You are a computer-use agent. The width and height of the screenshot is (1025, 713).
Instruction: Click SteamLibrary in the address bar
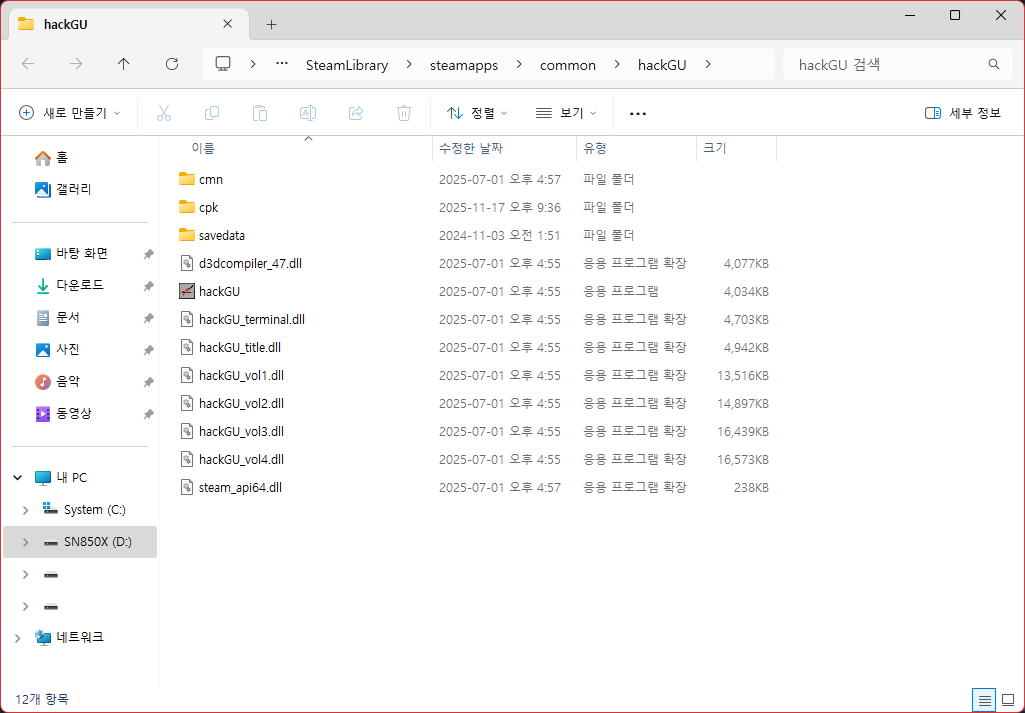coord(347,65)
